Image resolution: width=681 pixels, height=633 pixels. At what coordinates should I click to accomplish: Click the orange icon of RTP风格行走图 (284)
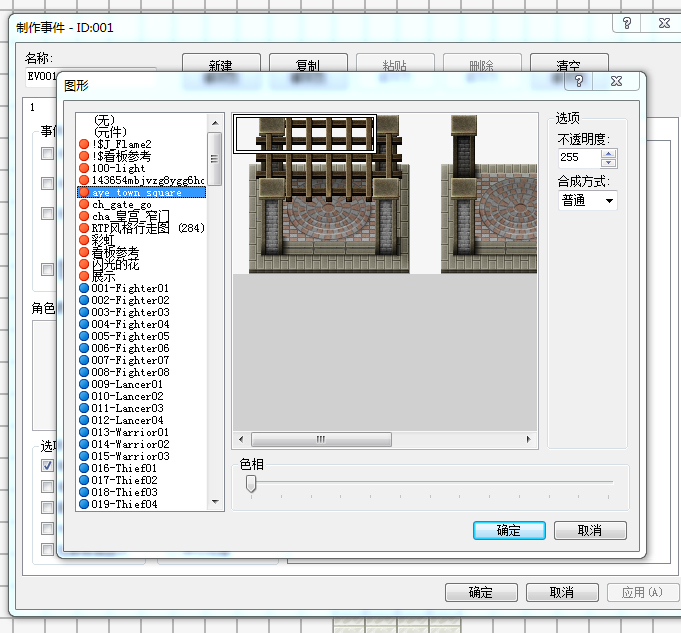point(84,228)
